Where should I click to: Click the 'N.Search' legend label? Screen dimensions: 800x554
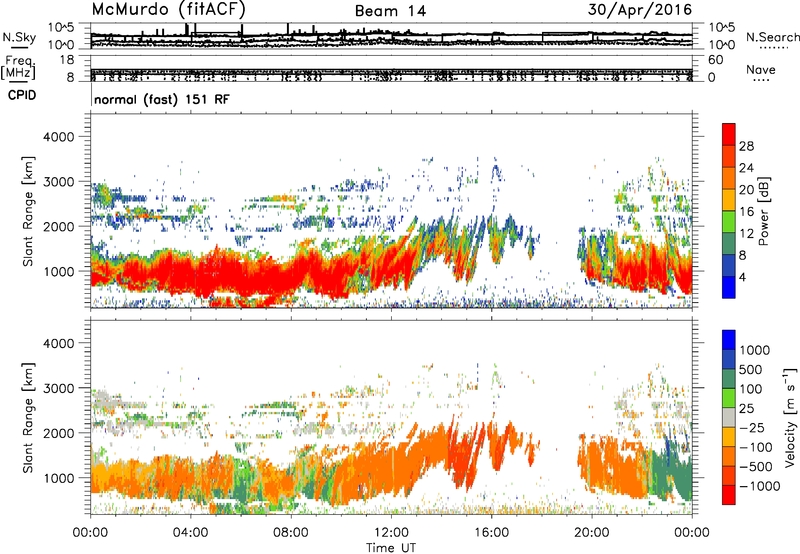point(773,37)
